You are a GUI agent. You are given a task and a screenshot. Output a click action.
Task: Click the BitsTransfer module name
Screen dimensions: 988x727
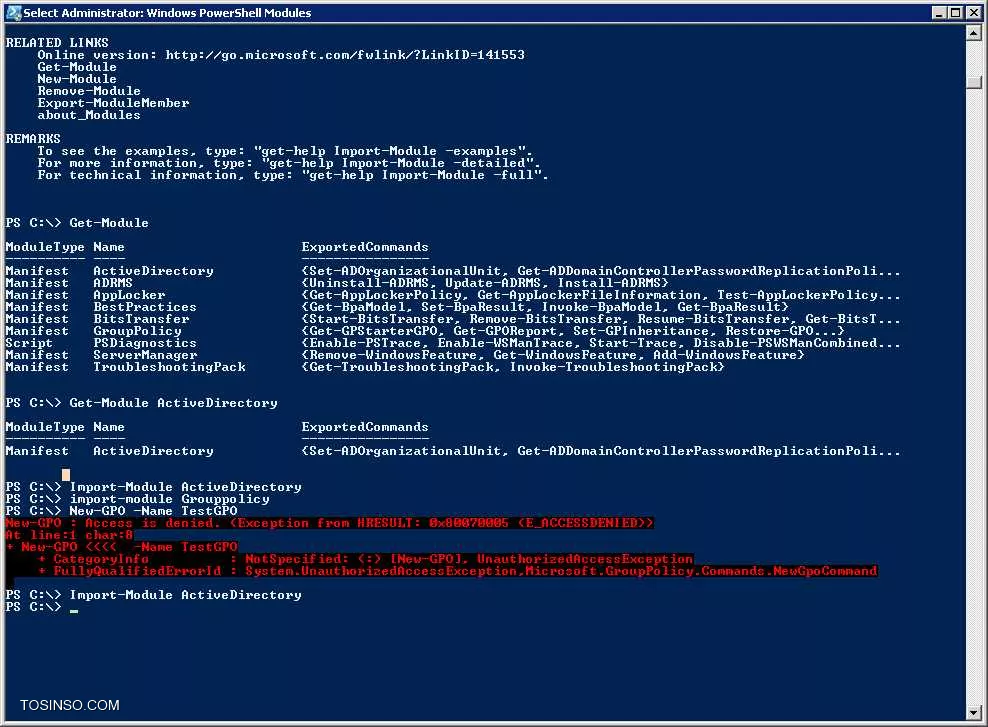[141, 319]
